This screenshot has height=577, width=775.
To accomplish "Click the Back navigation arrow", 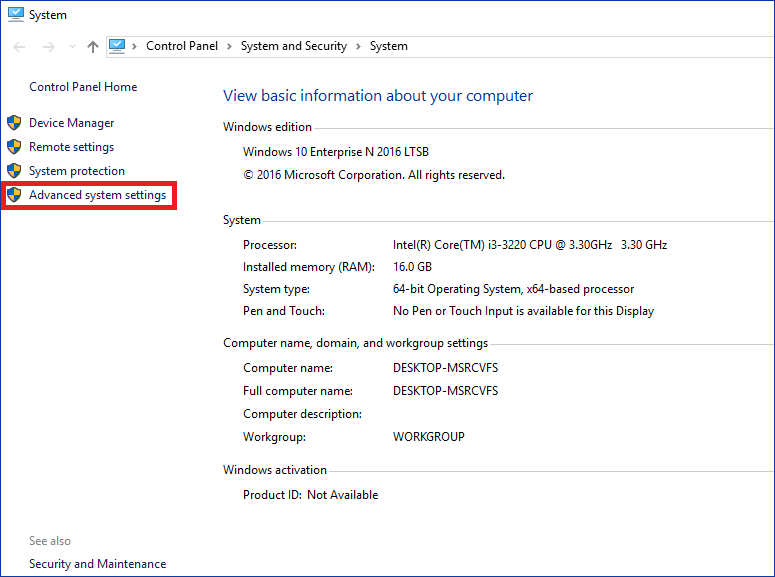I will click(x=19, y=47).
